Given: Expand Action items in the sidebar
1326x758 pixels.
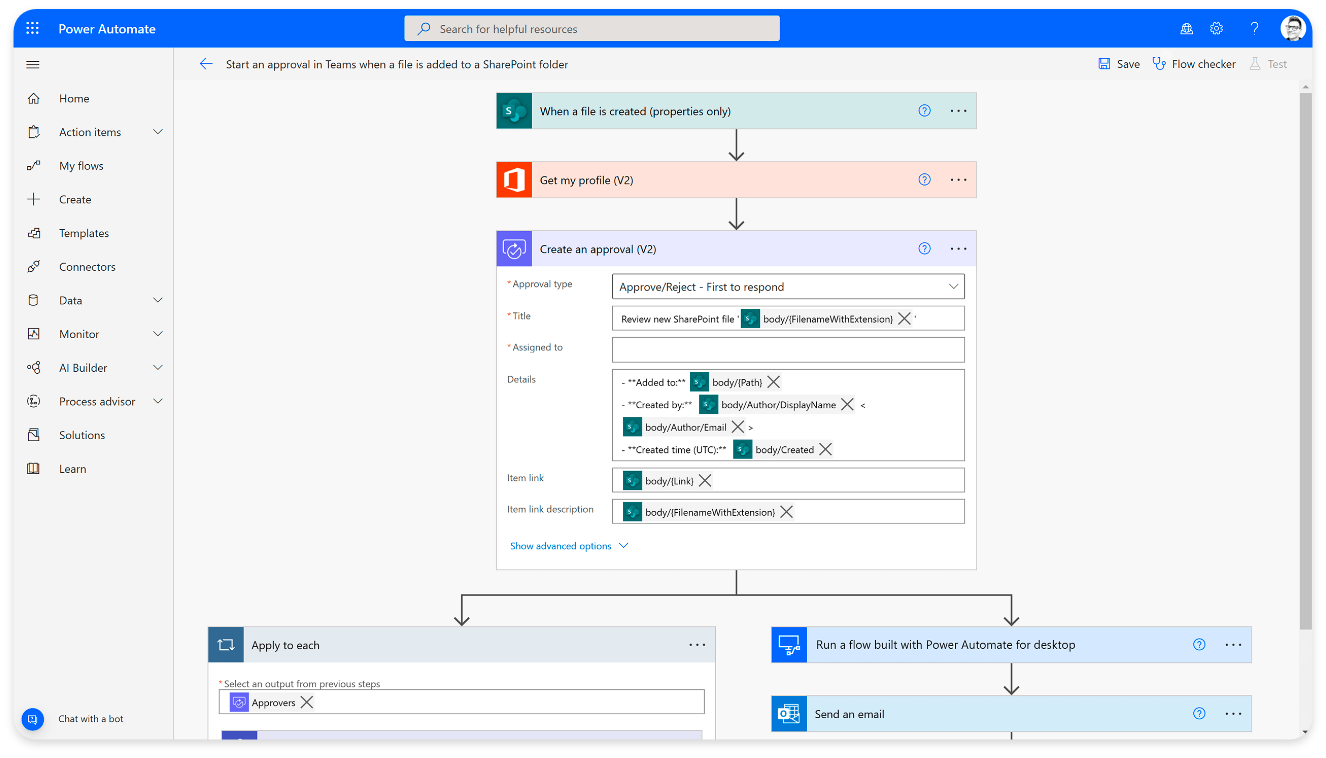Looking at the screenshot, I should (x=158, y=132).
